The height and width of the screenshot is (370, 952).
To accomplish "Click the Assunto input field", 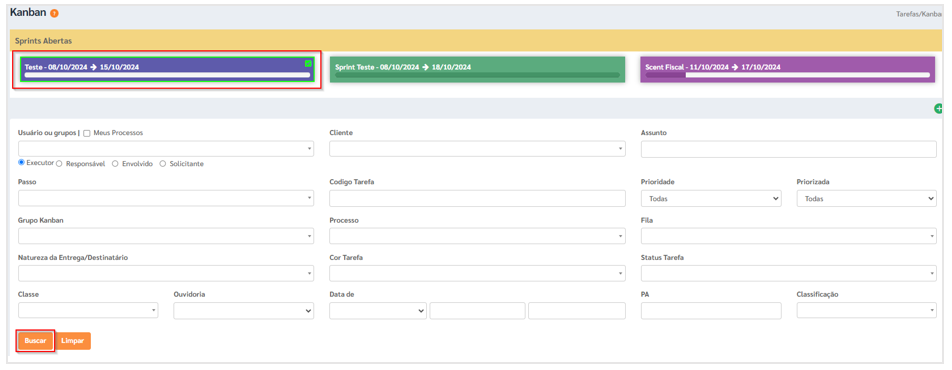I will (789, 149).
